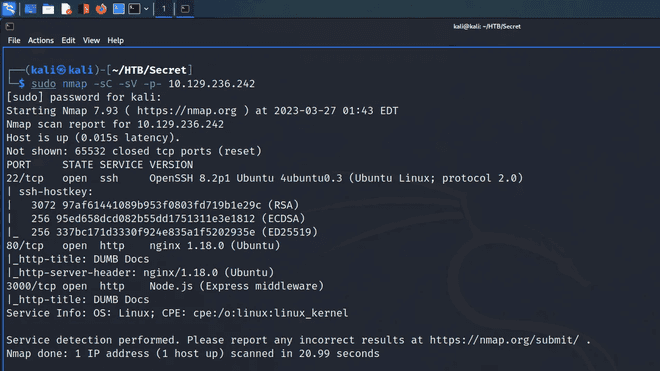The image size is (660, 371).
Task: Click the show desktop icon in panel
Action: (30, 9)
